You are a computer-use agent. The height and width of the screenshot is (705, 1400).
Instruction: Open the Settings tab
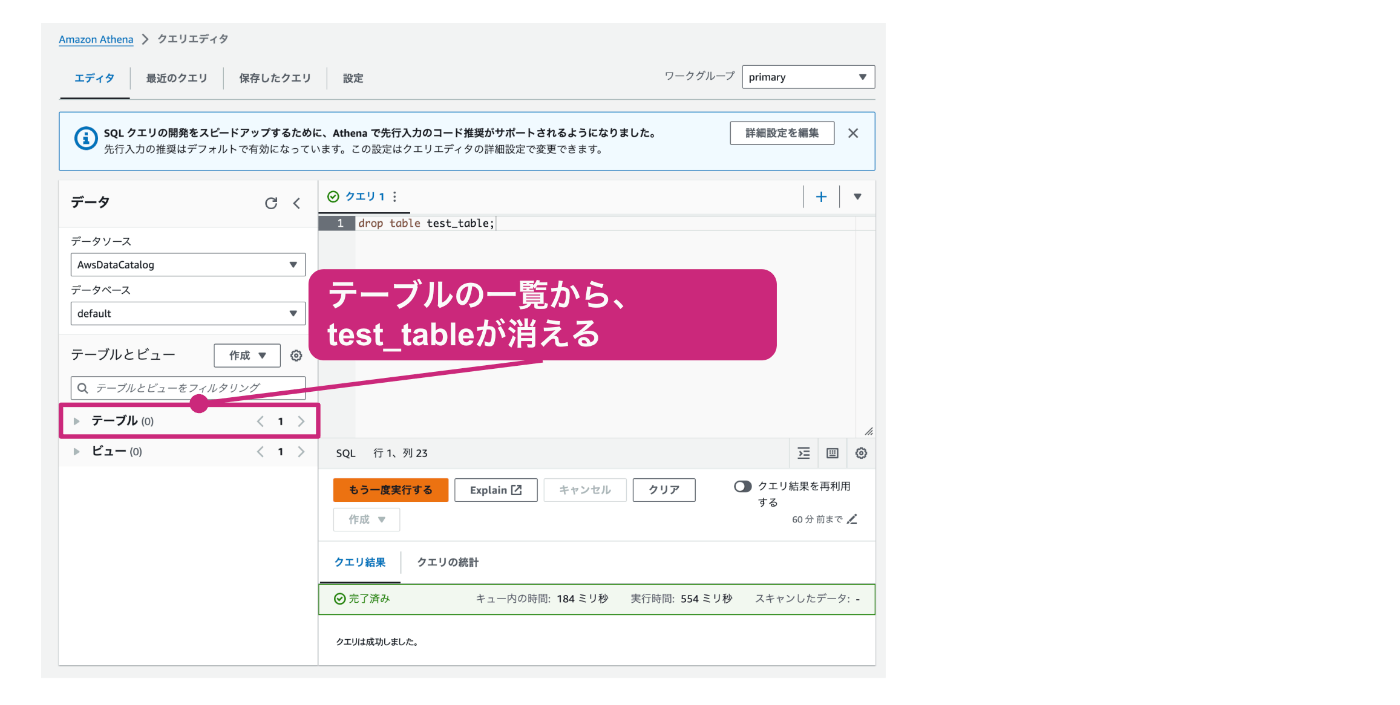point(353,78)
